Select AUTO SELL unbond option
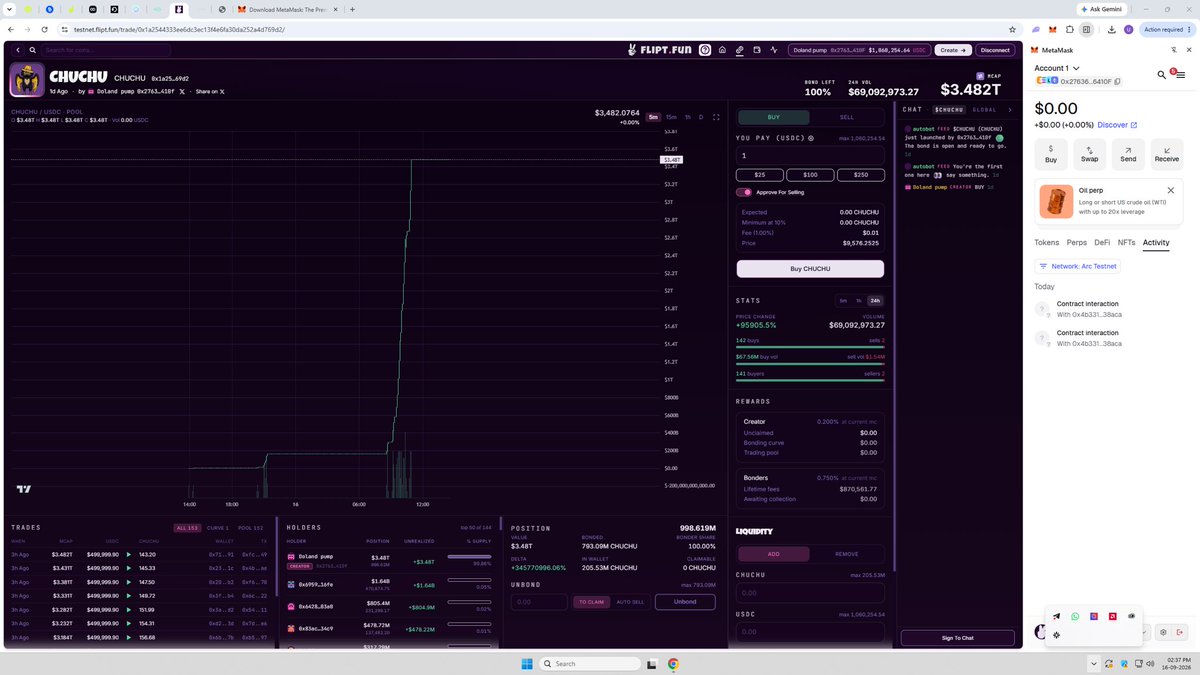This screenshot has height=675, width=1200. [x=630, y=602]
